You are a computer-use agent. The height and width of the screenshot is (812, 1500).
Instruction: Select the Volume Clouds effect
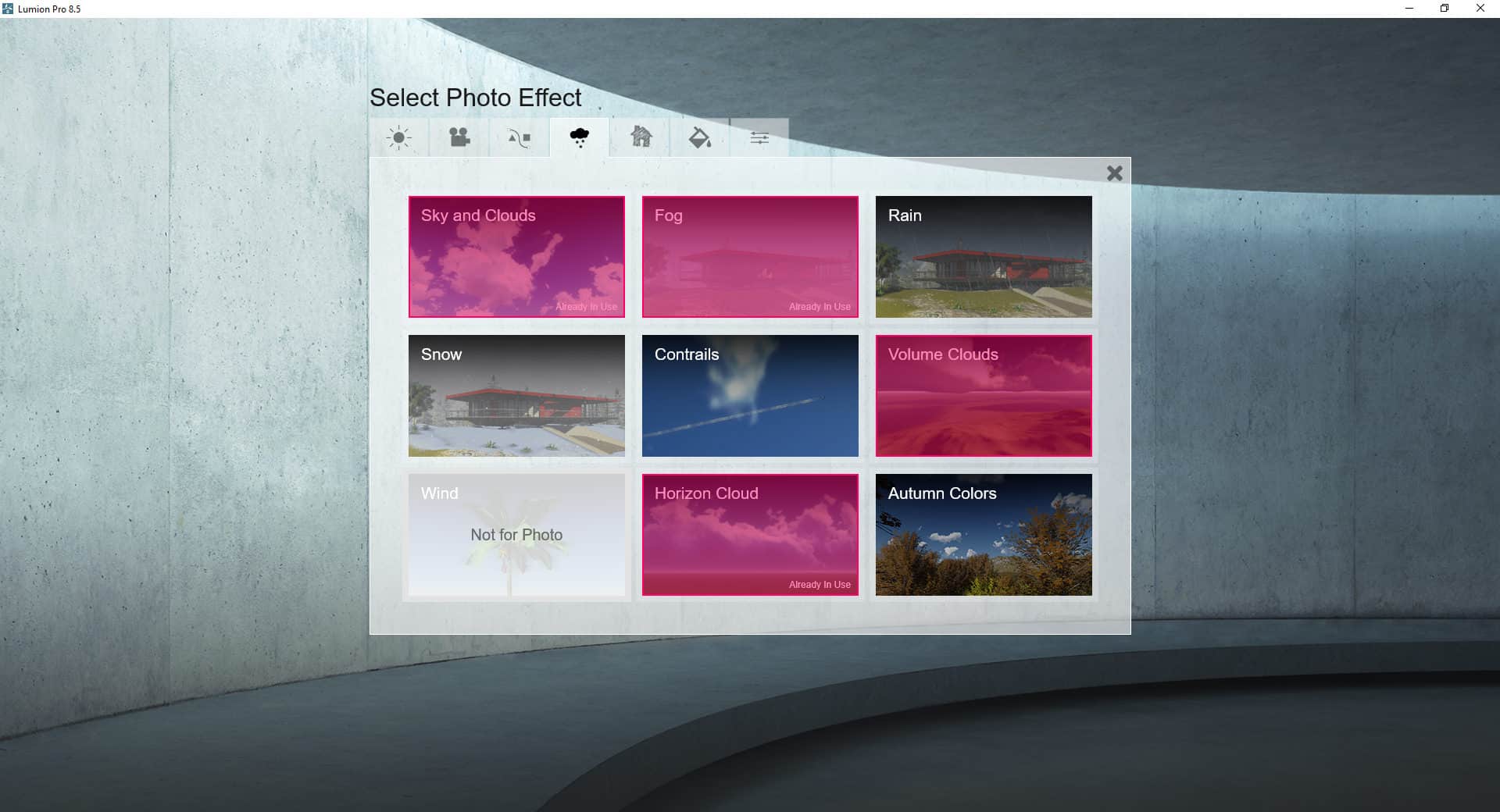click(984, 396)
